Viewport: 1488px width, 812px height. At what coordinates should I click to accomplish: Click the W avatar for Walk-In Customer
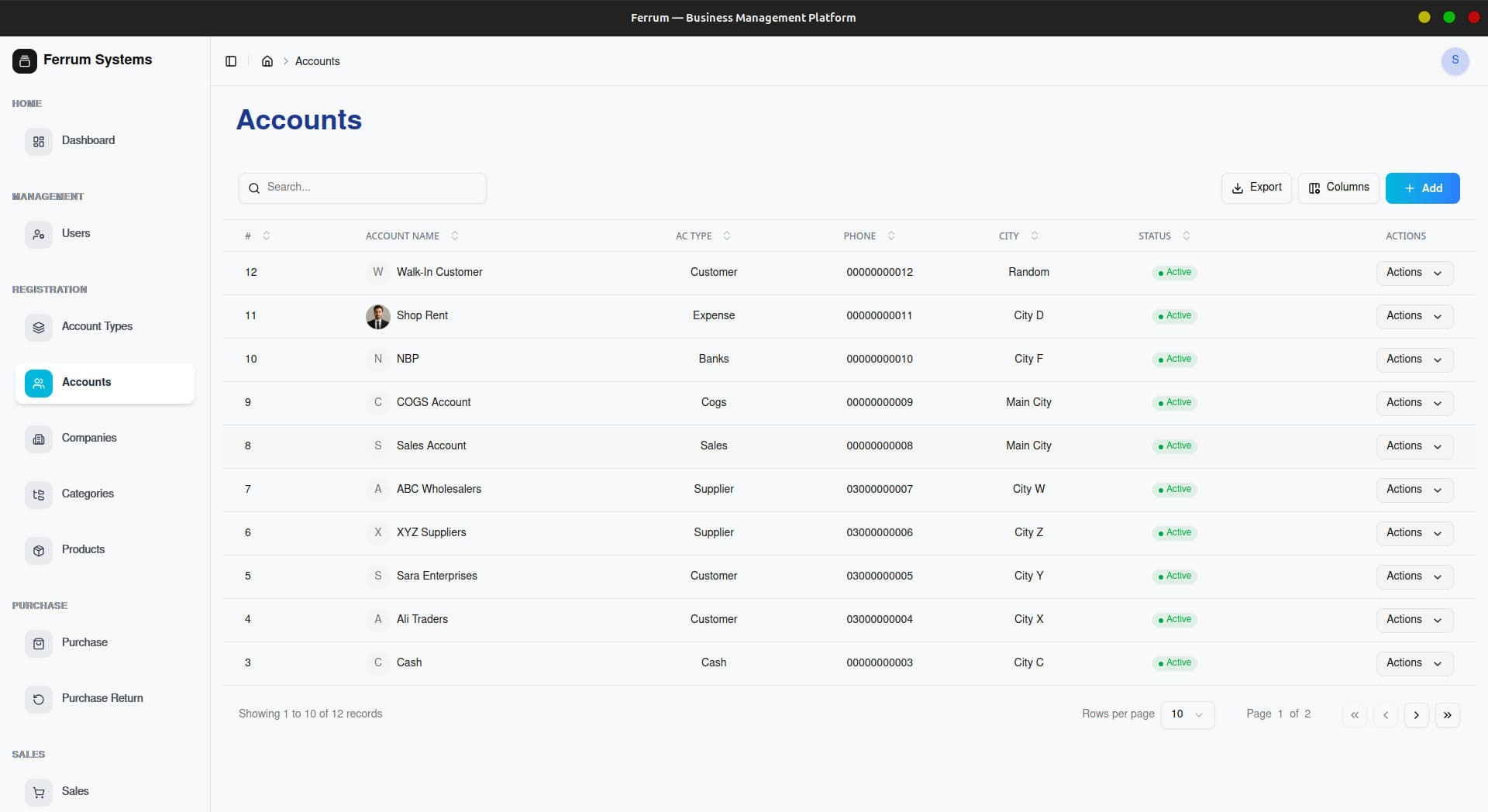pyautogui.click(x=378, y=273)
